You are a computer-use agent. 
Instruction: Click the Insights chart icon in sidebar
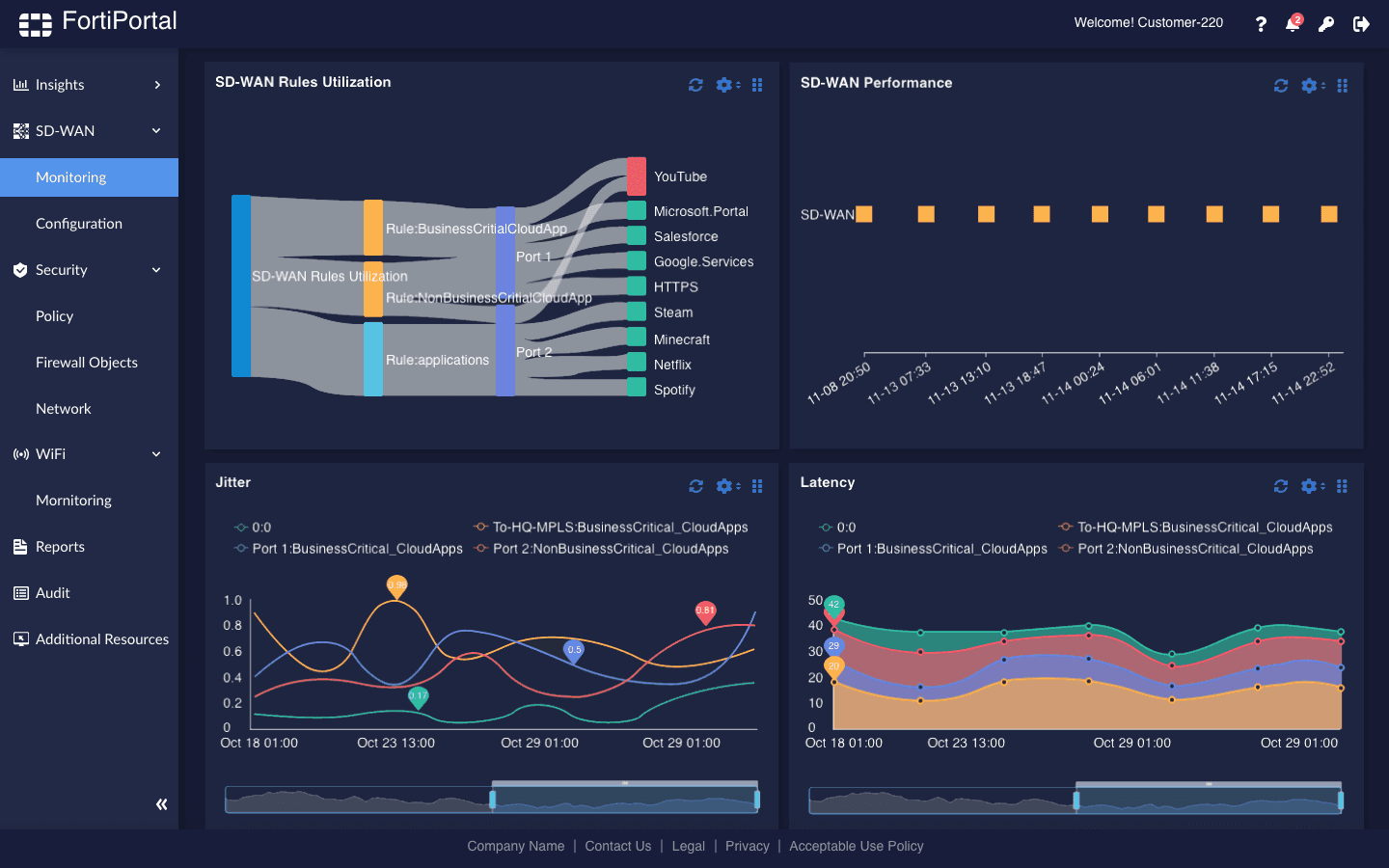(20, 85)
